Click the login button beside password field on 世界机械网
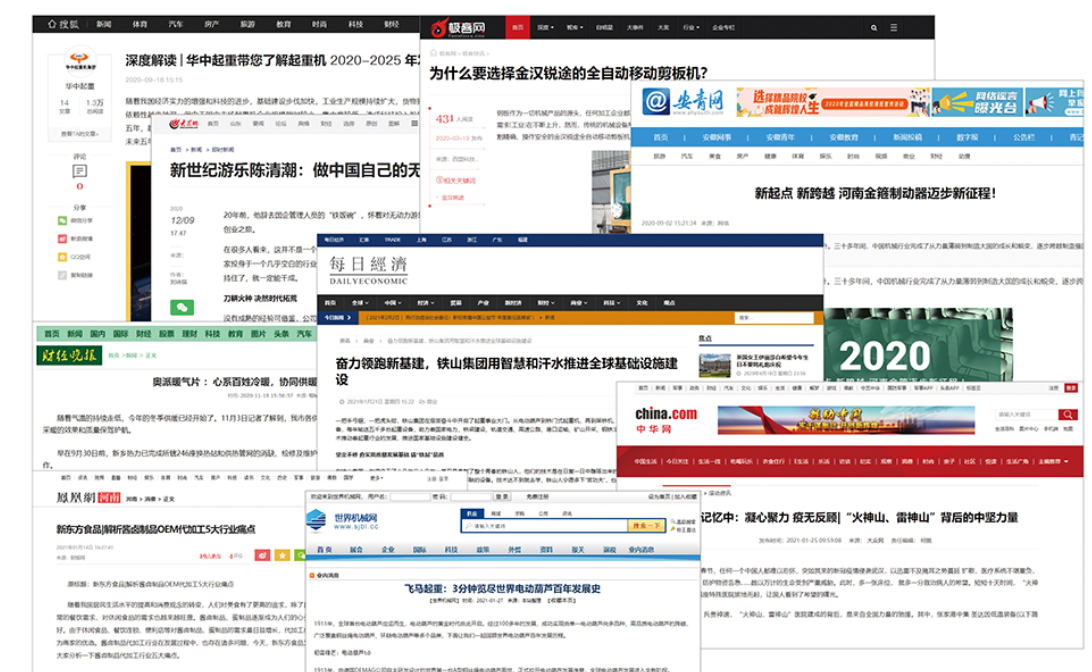Image resolution: width=1092 pixels, height=672 pixels. pos(501,497)
